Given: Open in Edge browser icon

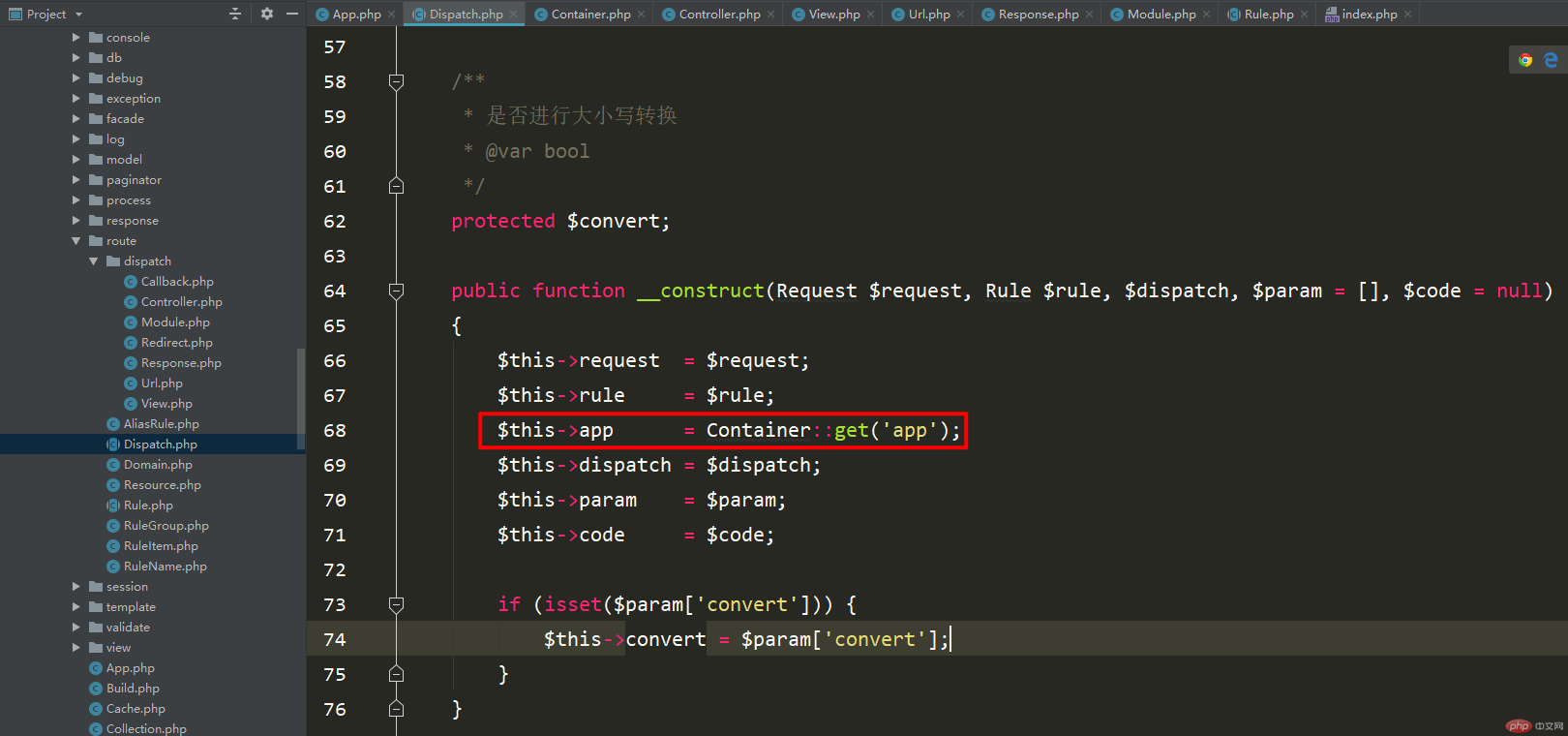Looking at the screenshot, I should click(x=1551, y=60).
